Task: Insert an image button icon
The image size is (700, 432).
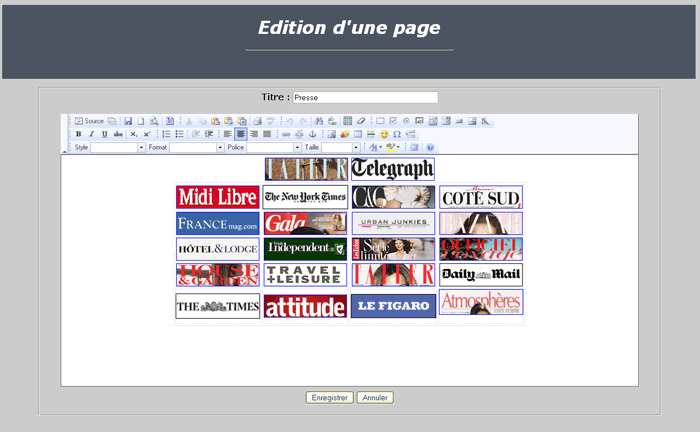Action: (x=472, y=121)
